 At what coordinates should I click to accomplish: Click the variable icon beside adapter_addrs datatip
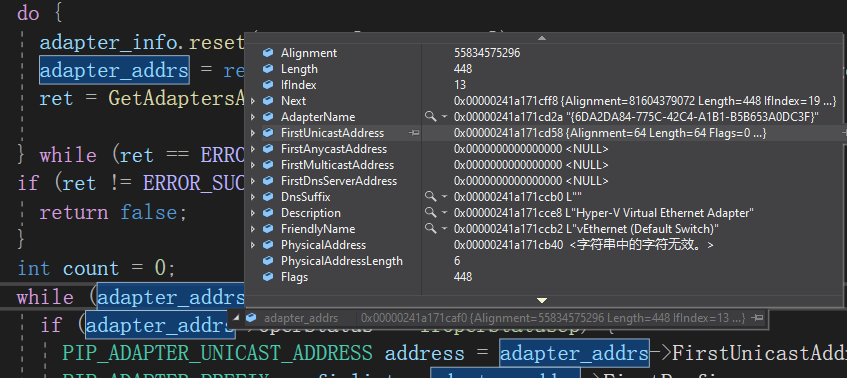pos(251,318)
